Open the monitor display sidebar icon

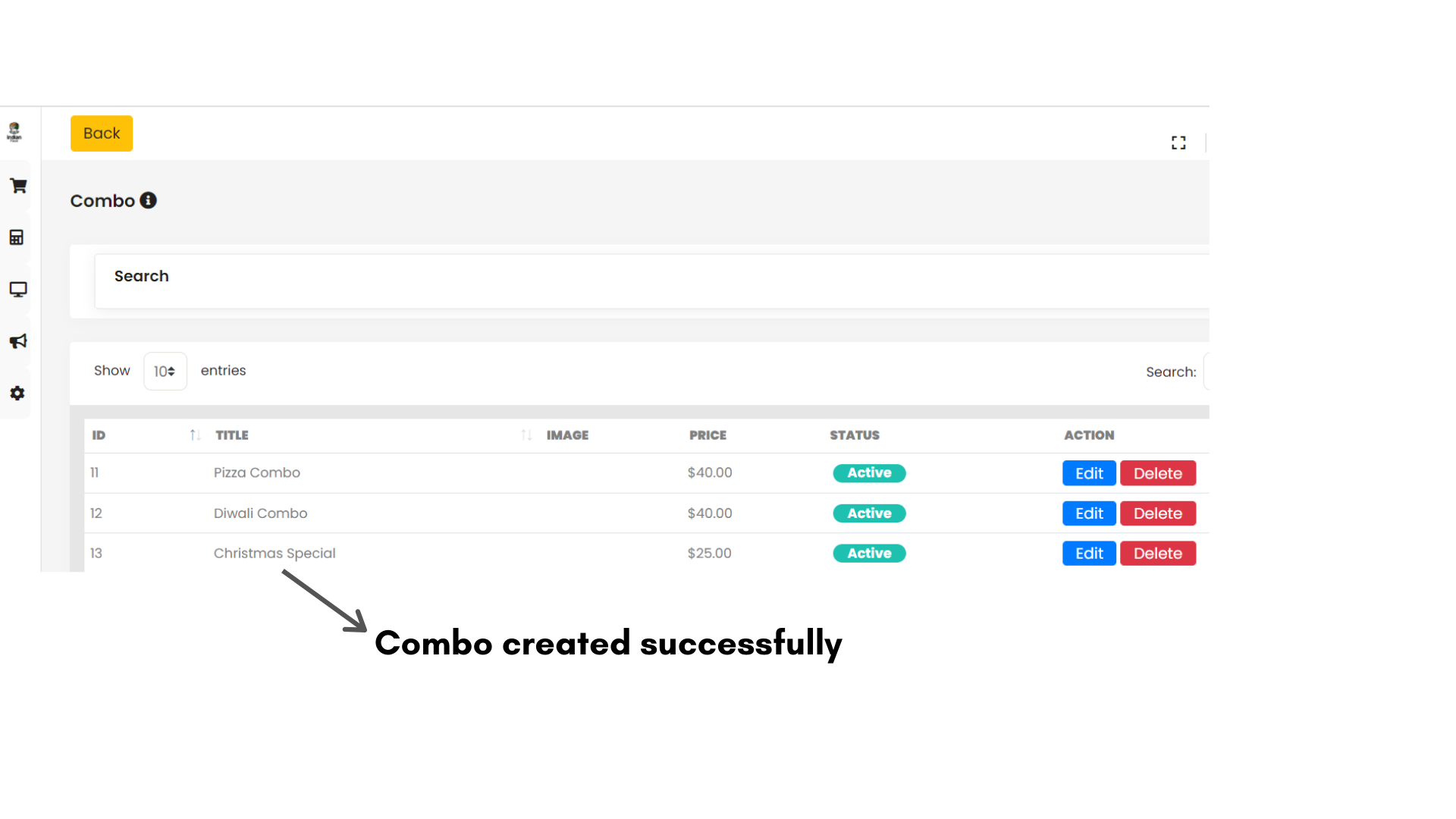18,290
